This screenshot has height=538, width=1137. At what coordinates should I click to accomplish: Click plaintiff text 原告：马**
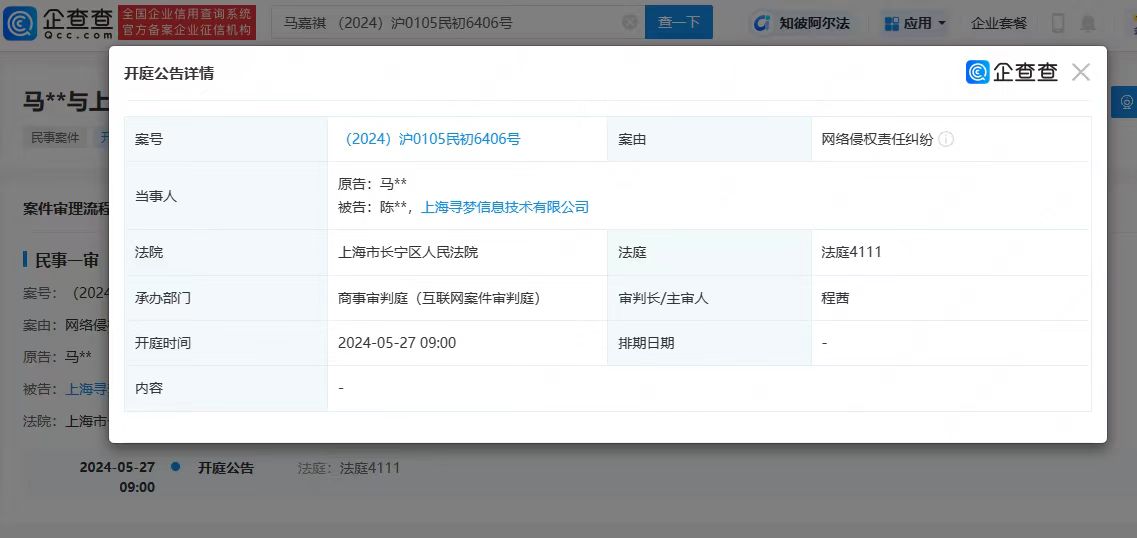click(x=373, y=184)
